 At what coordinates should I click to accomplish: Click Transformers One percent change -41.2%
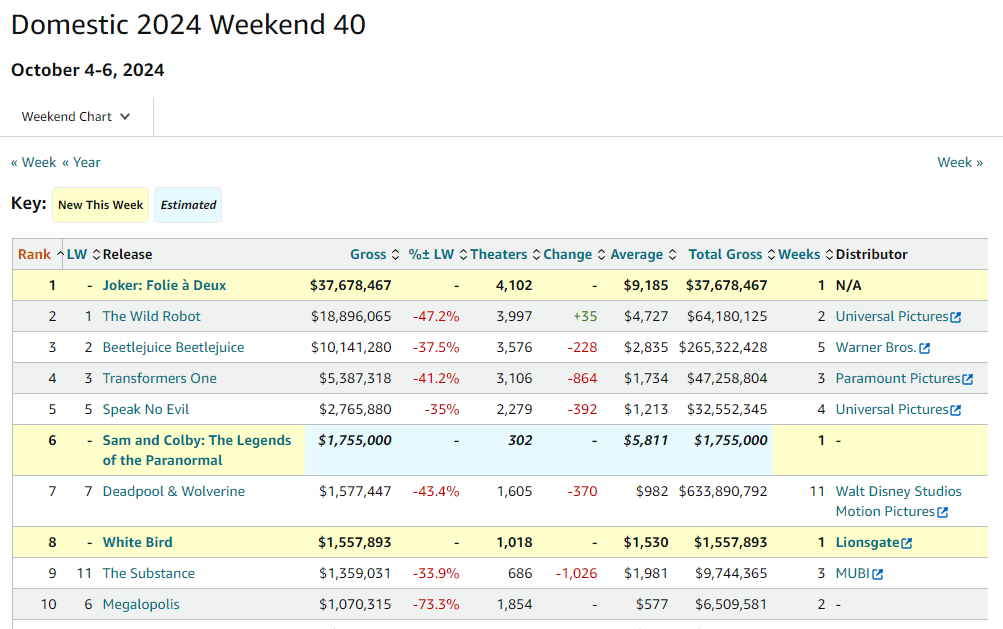coord(436,378)
